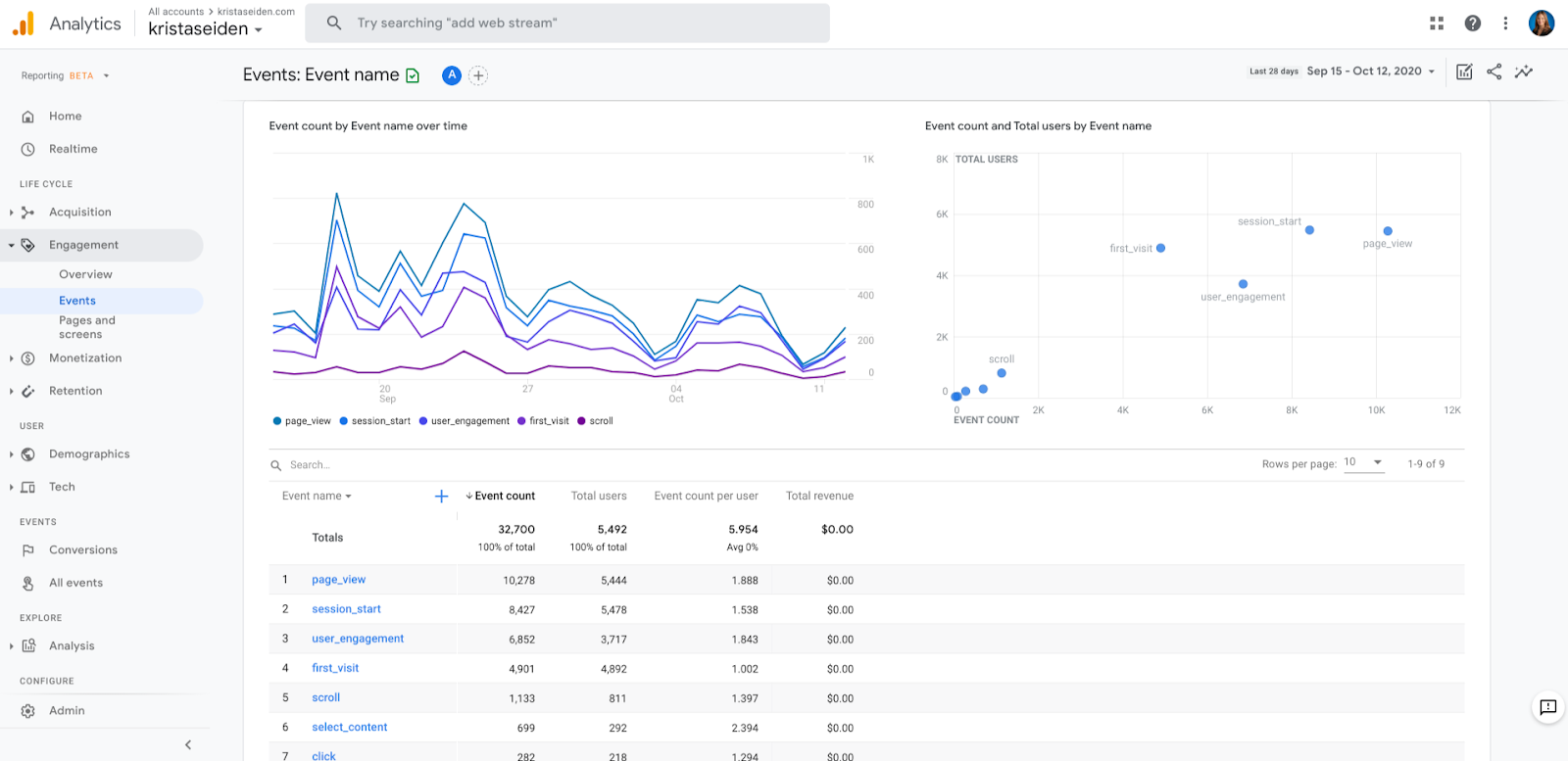Add a comparison with plus icon
The width and height of the screenshot is (1568, 761).
pos(478,75)
